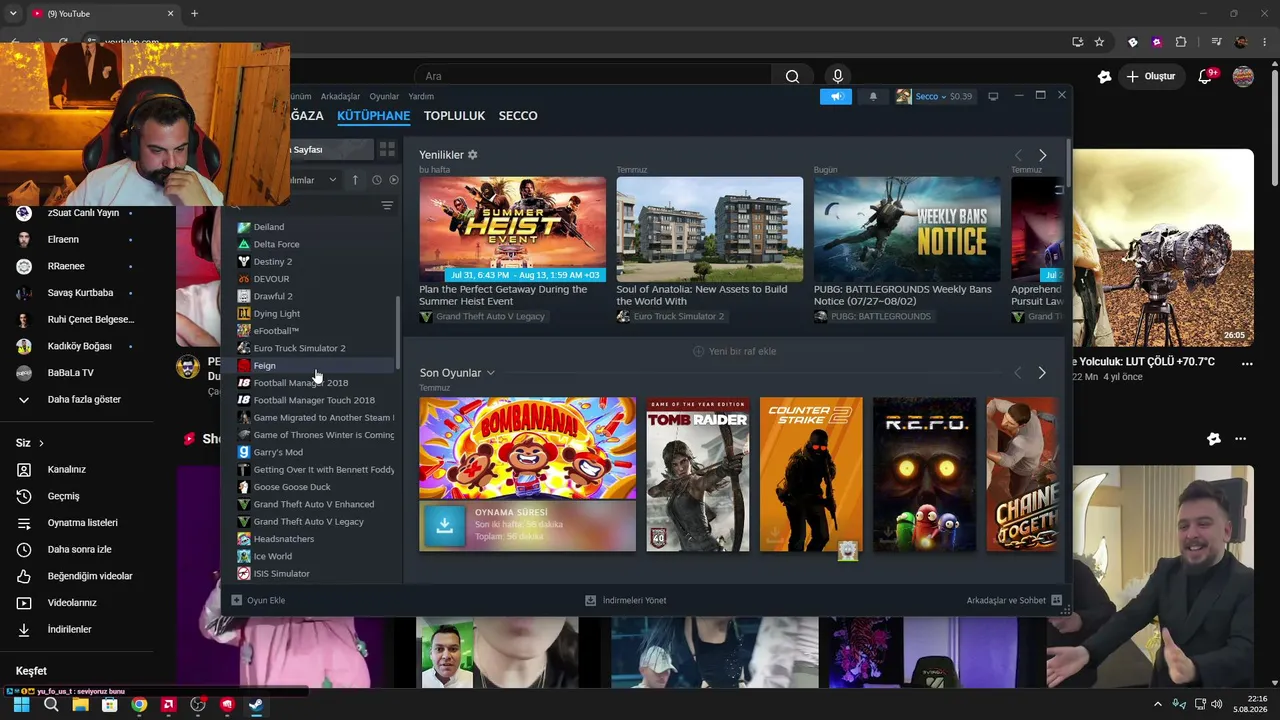Expand Steam library collection filter dropdown
The image size is (1280, 720).
(332, 180)
